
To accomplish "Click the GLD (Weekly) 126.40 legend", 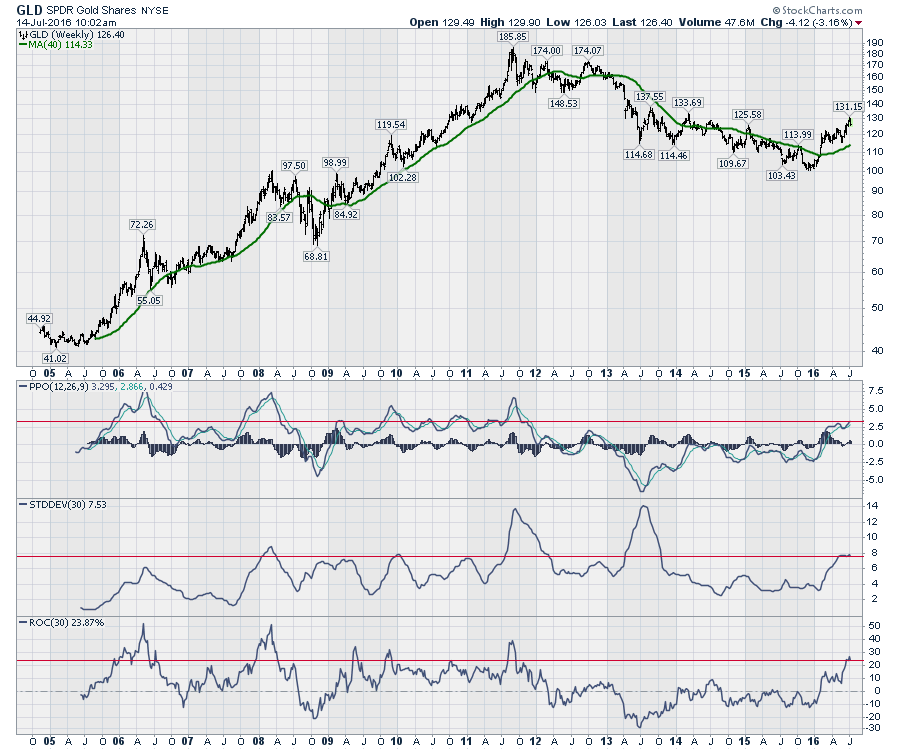I will click(71, 35).
